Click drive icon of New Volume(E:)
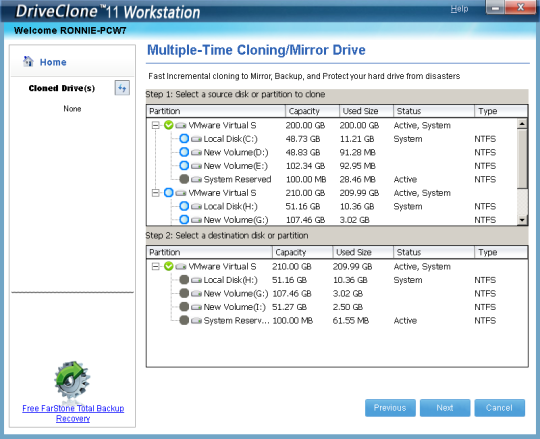 (196, 166)
